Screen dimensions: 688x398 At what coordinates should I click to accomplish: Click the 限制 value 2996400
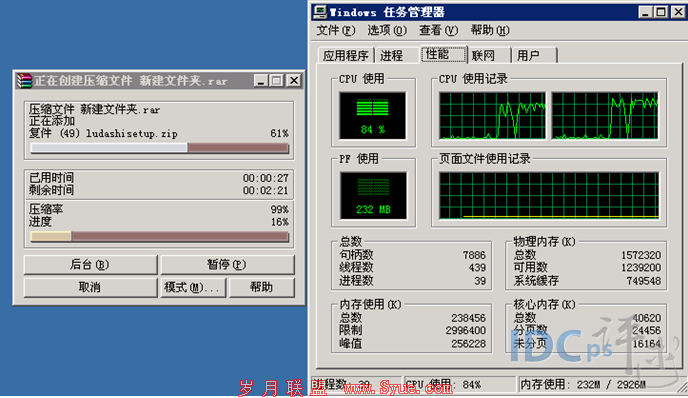tap(466, 330)
